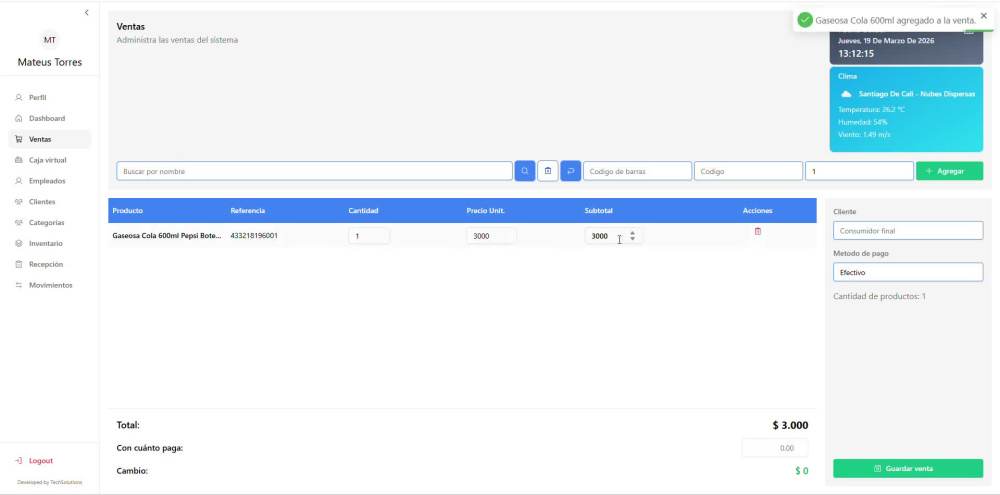This screenshot has height=495, width=1000.
Task: Click the Cantidad de productos: 1 text
Action: 879,297
